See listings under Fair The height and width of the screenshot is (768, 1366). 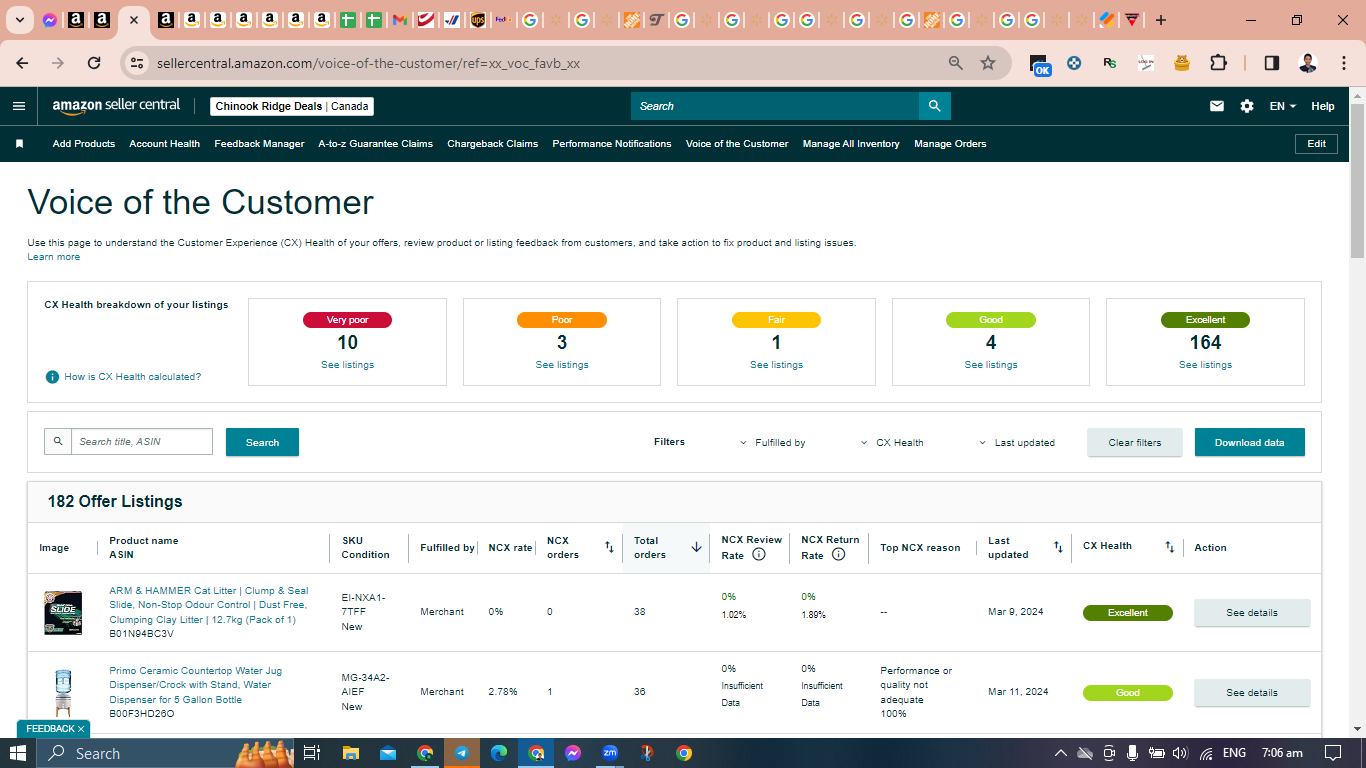pyautogui.click(x=777, y=365)
